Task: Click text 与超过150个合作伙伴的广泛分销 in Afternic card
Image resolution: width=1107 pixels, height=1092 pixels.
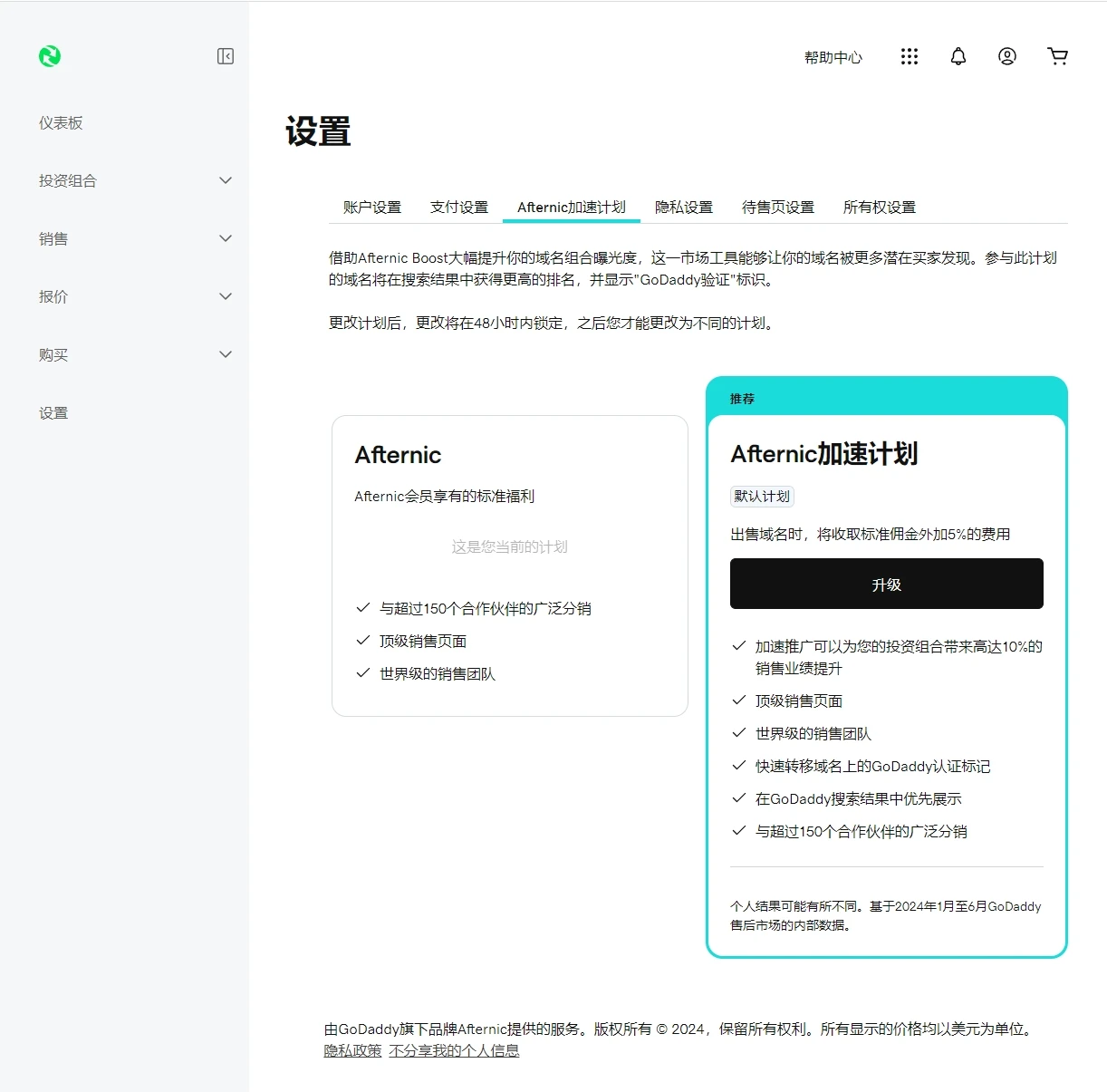Action: point(486,609)
